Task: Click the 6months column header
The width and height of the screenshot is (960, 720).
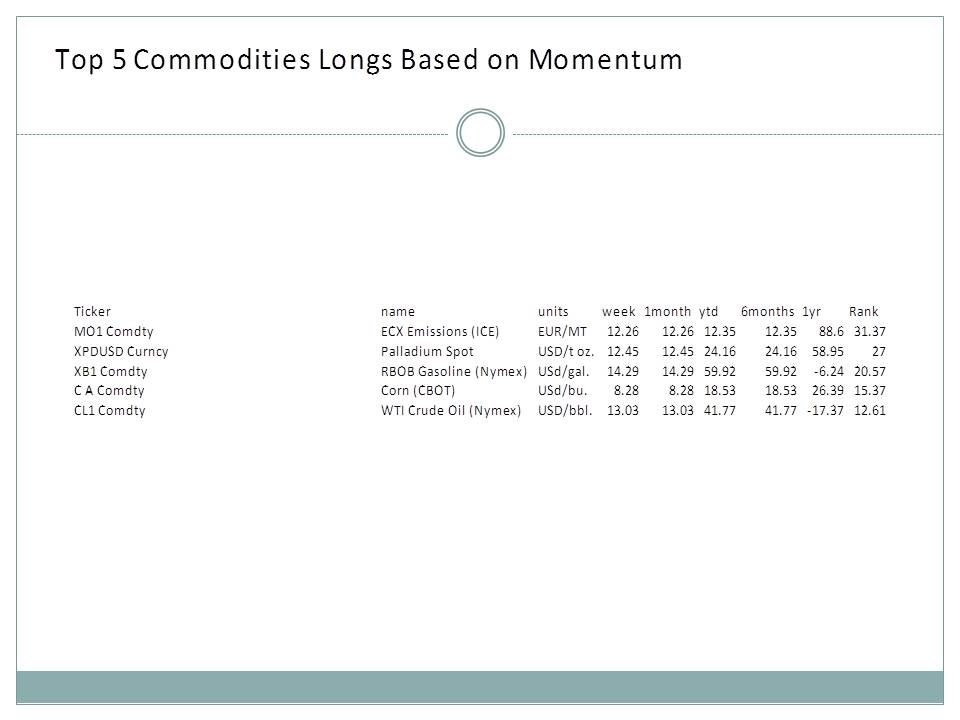Action: [767, 311]
